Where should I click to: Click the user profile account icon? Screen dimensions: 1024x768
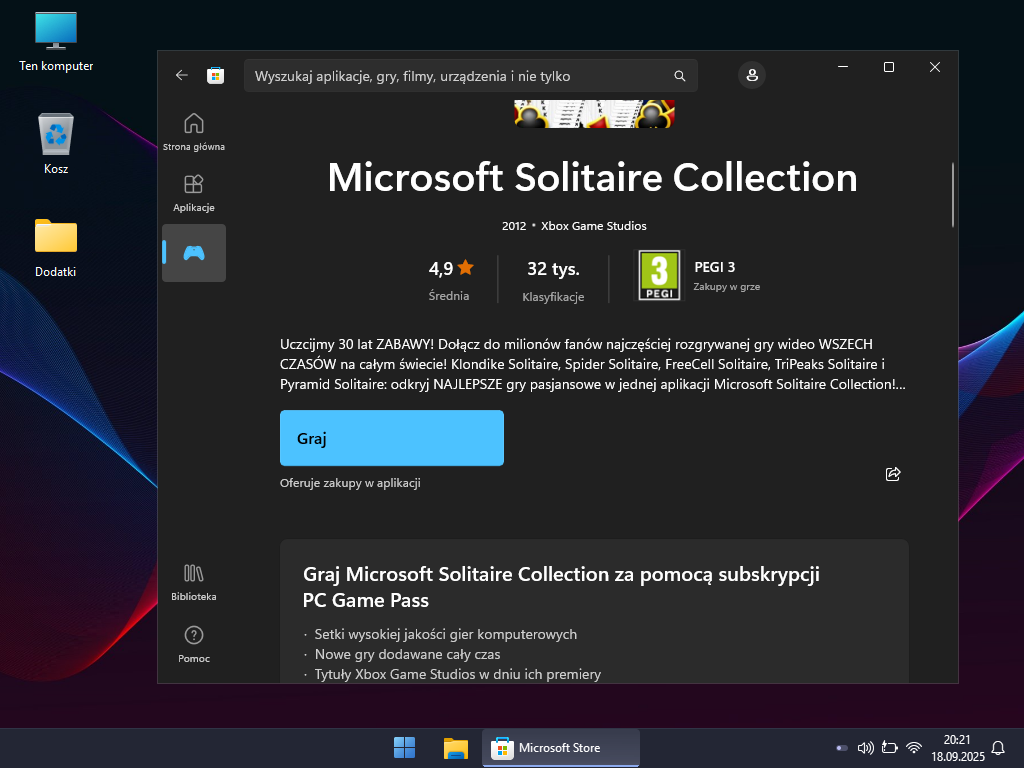(x=751, y=75)
